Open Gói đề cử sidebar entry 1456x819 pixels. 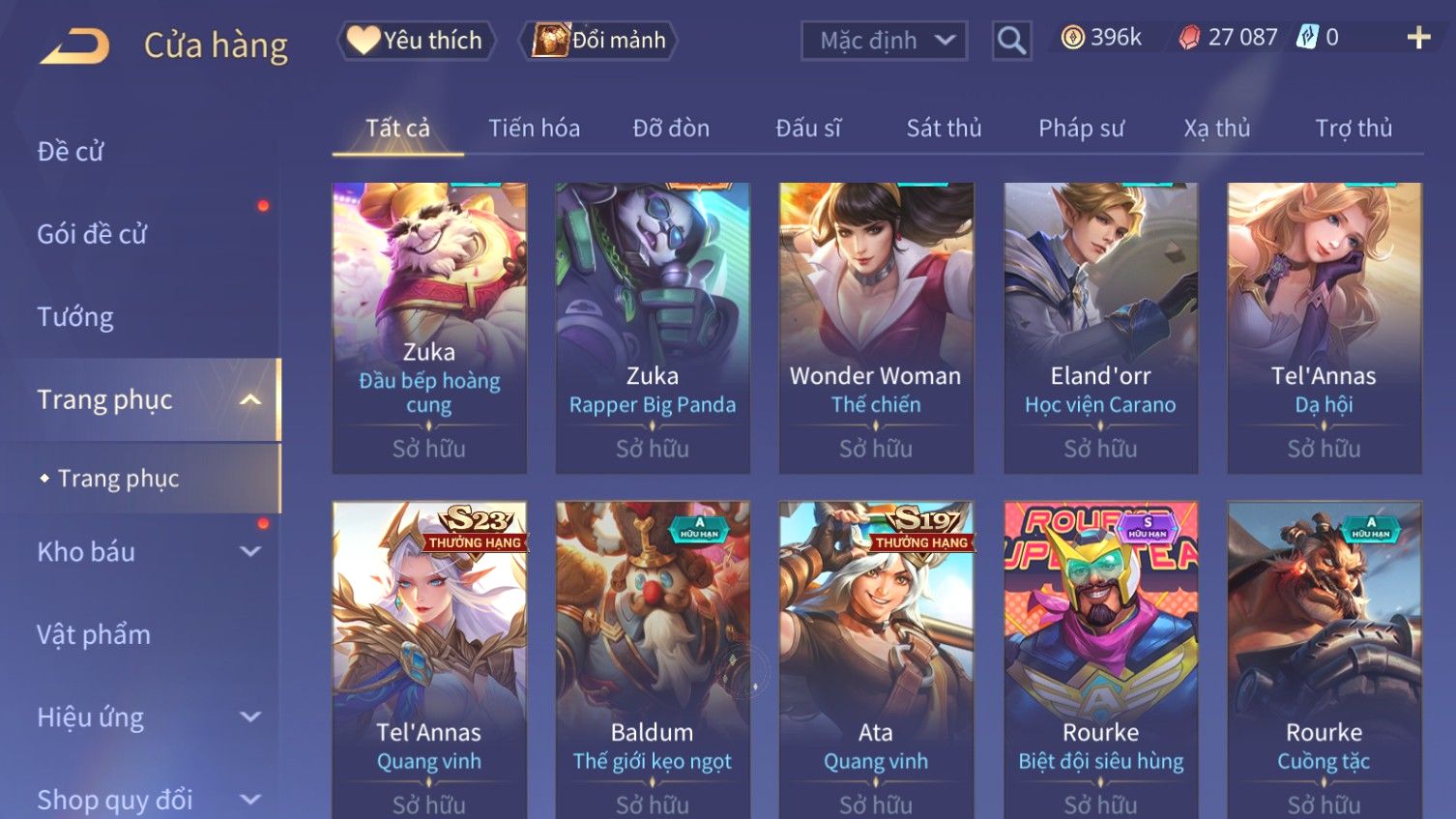(92, 234)
